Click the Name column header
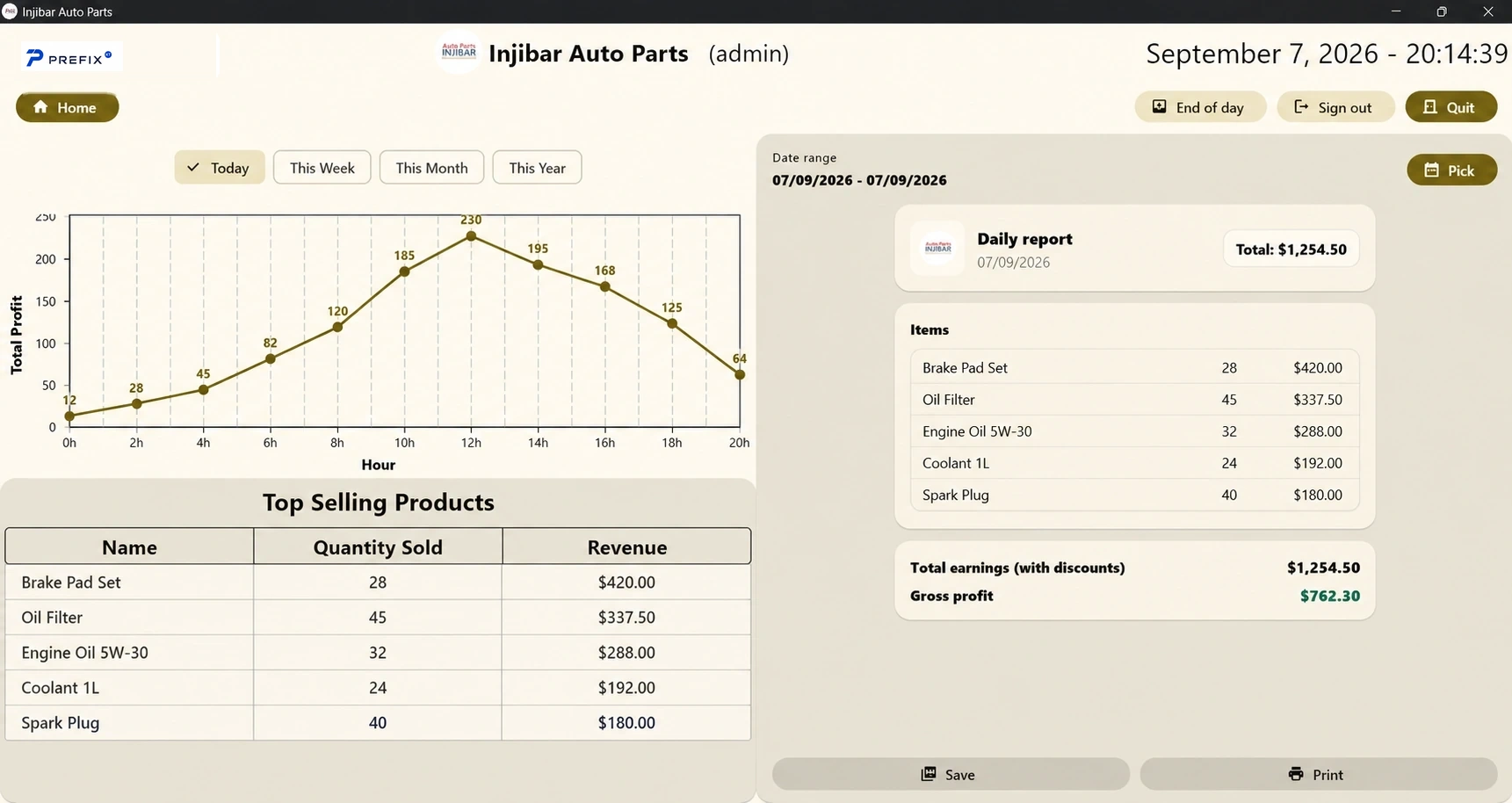The height and width of the screenshot is (803, 1512). point(129,546)
